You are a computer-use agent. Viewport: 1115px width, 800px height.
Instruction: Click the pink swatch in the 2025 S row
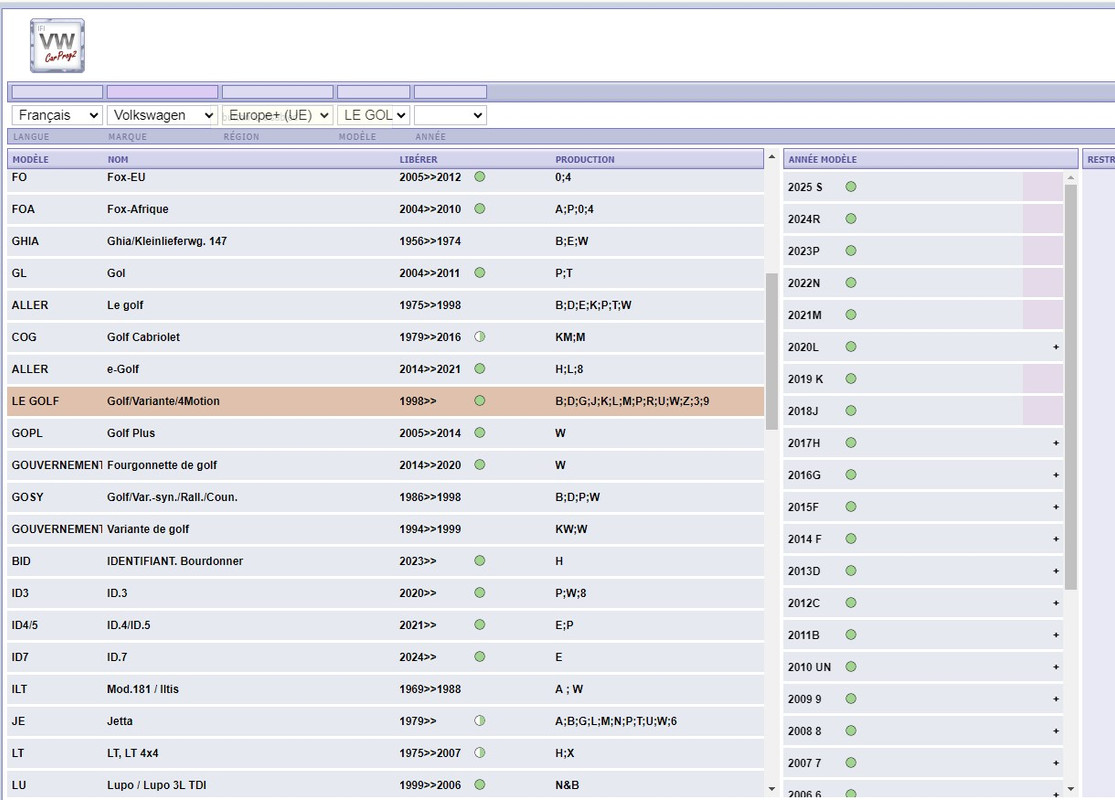[1042, 187]
